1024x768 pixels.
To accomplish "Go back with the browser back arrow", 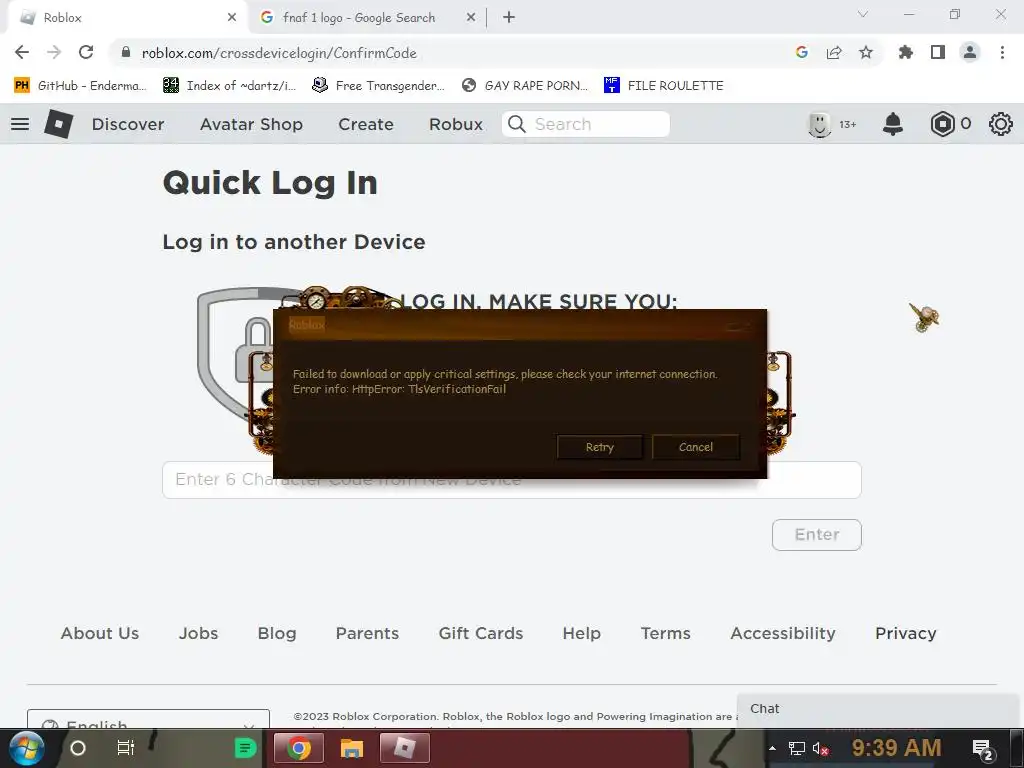I will pos(22,52).
